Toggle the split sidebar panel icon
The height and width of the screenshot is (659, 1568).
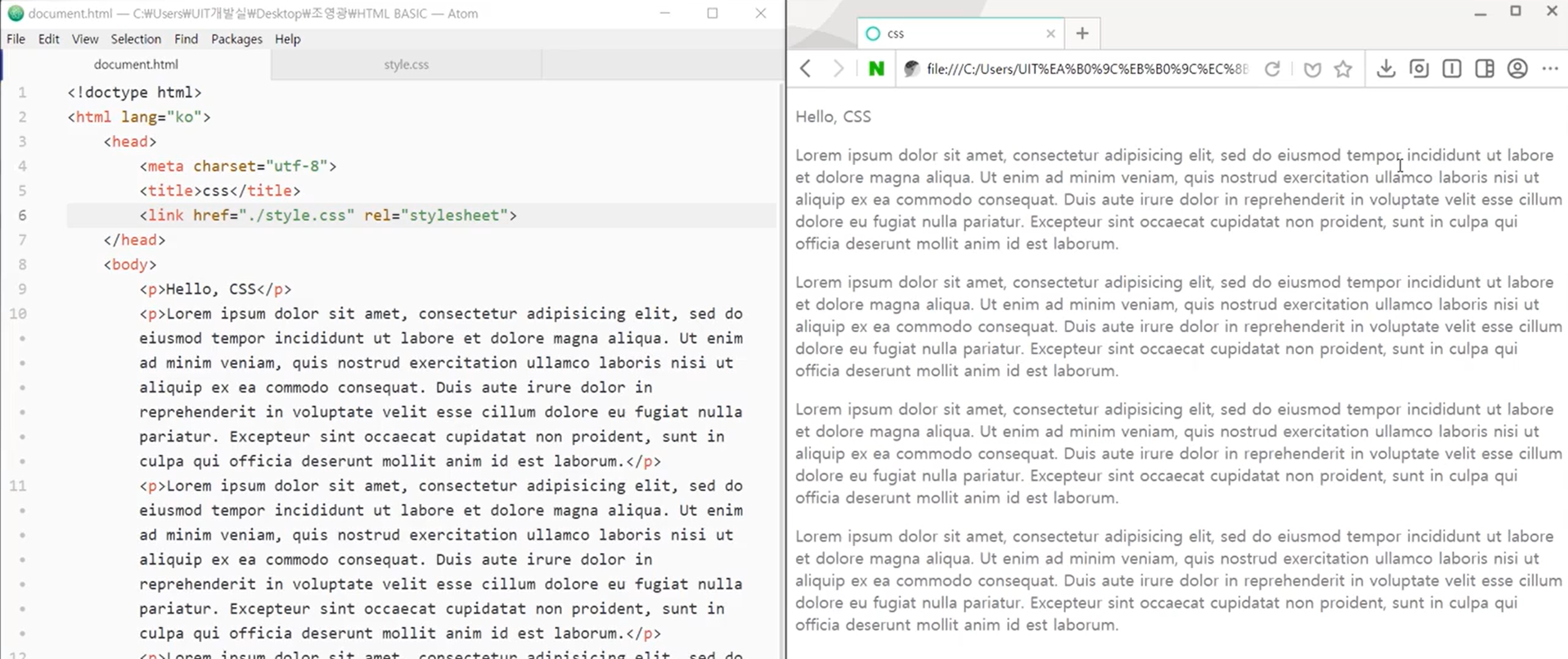1484,68
